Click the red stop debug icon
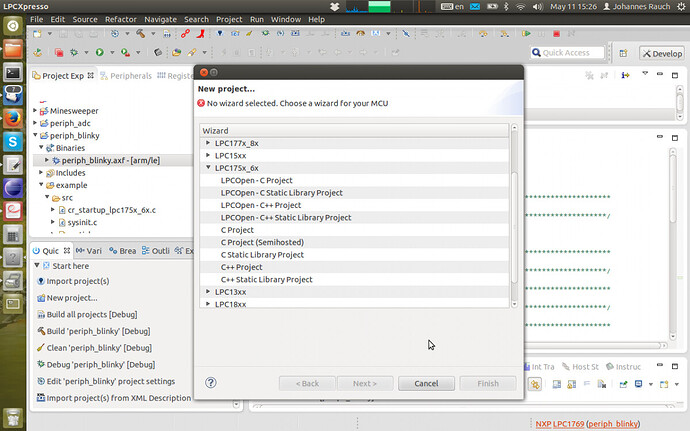Viewport: 690px width, 431px height. (x=556, y=33)
